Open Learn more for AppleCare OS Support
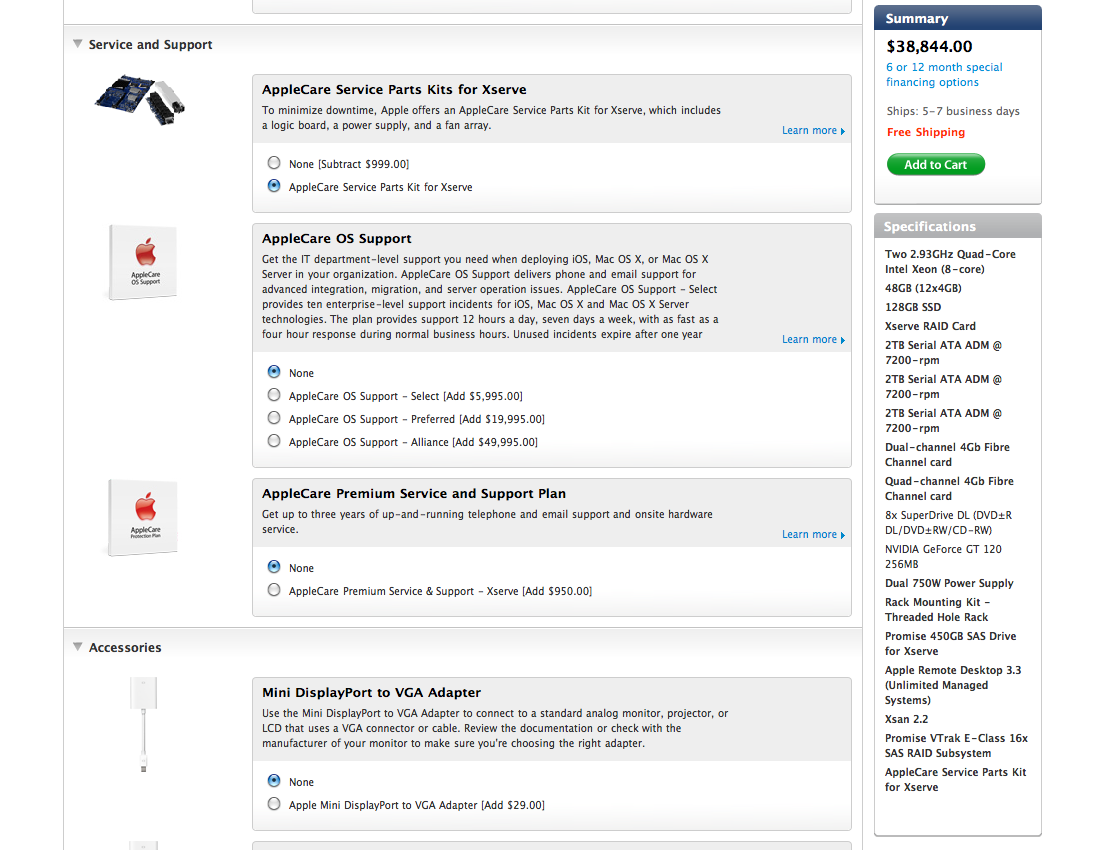The image size is (1099, 850). click(x=813, y=339)
